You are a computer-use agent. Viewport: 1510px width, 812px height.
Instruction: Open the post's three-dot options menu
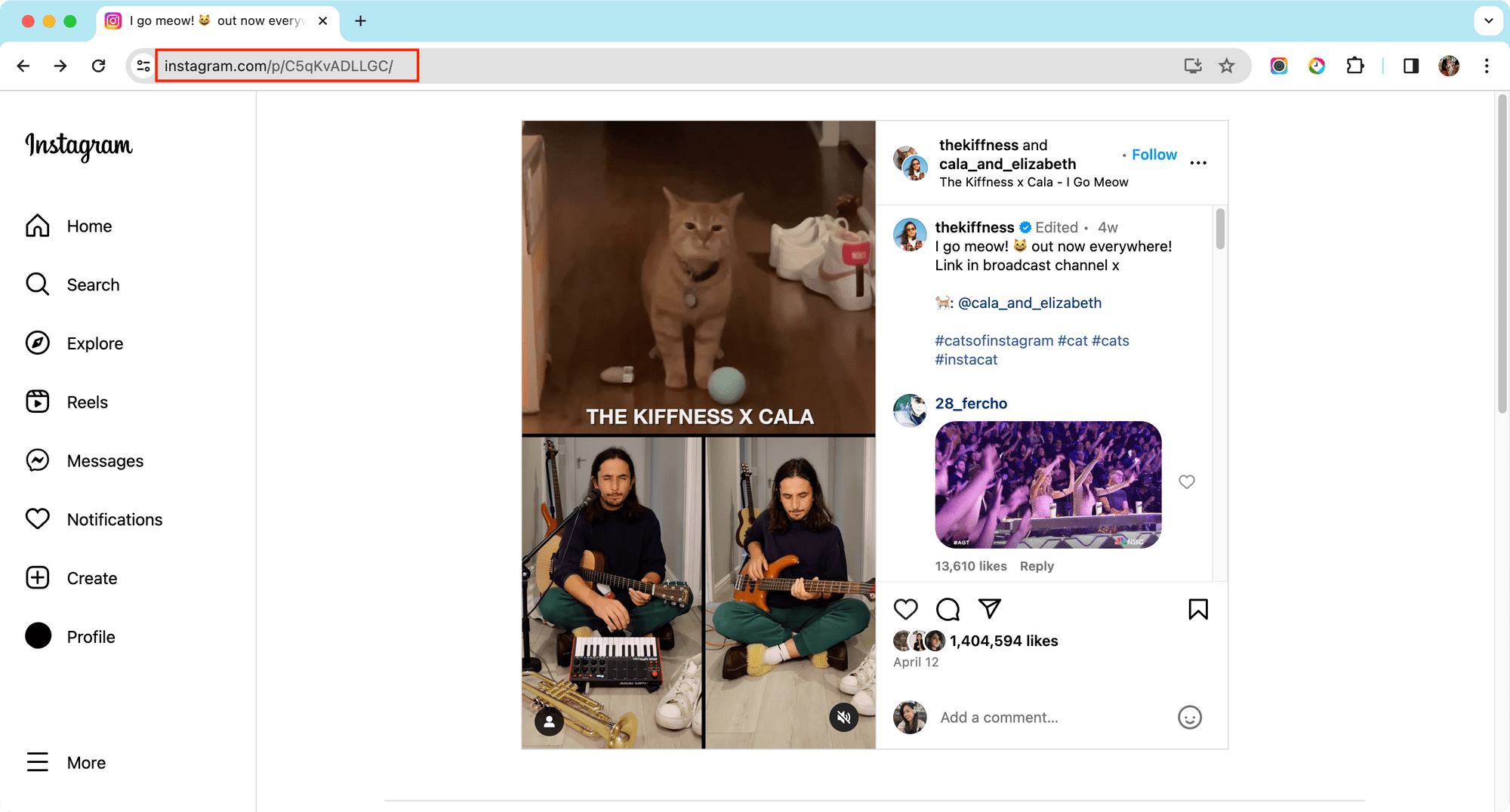click(x=1198, y=163)
